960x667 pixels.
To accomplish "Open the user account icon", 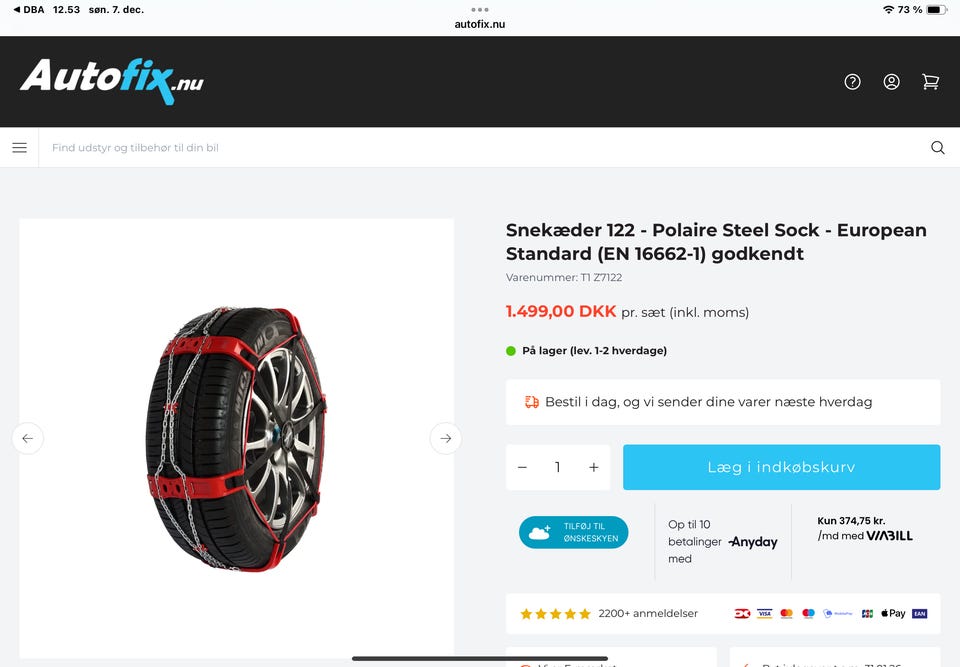I will (891, 82).
